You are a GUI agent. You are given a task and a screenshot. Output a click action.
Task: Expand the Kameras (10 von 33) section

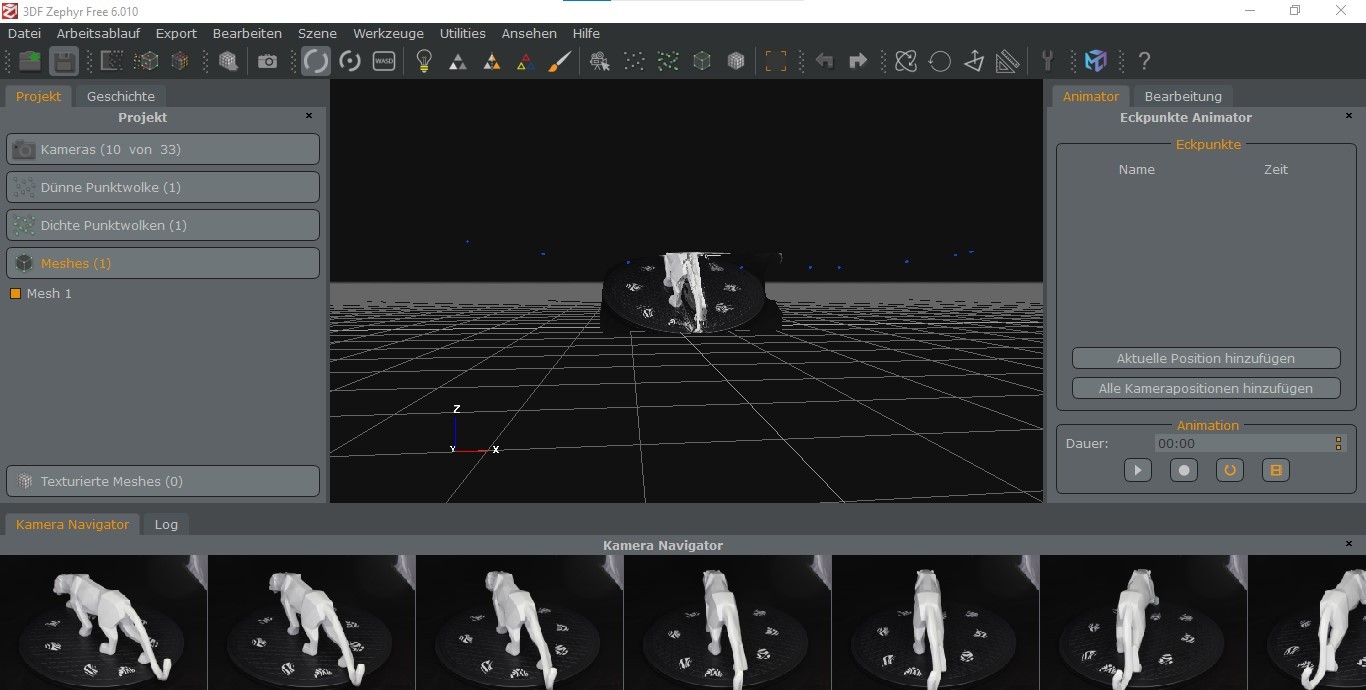163,150
